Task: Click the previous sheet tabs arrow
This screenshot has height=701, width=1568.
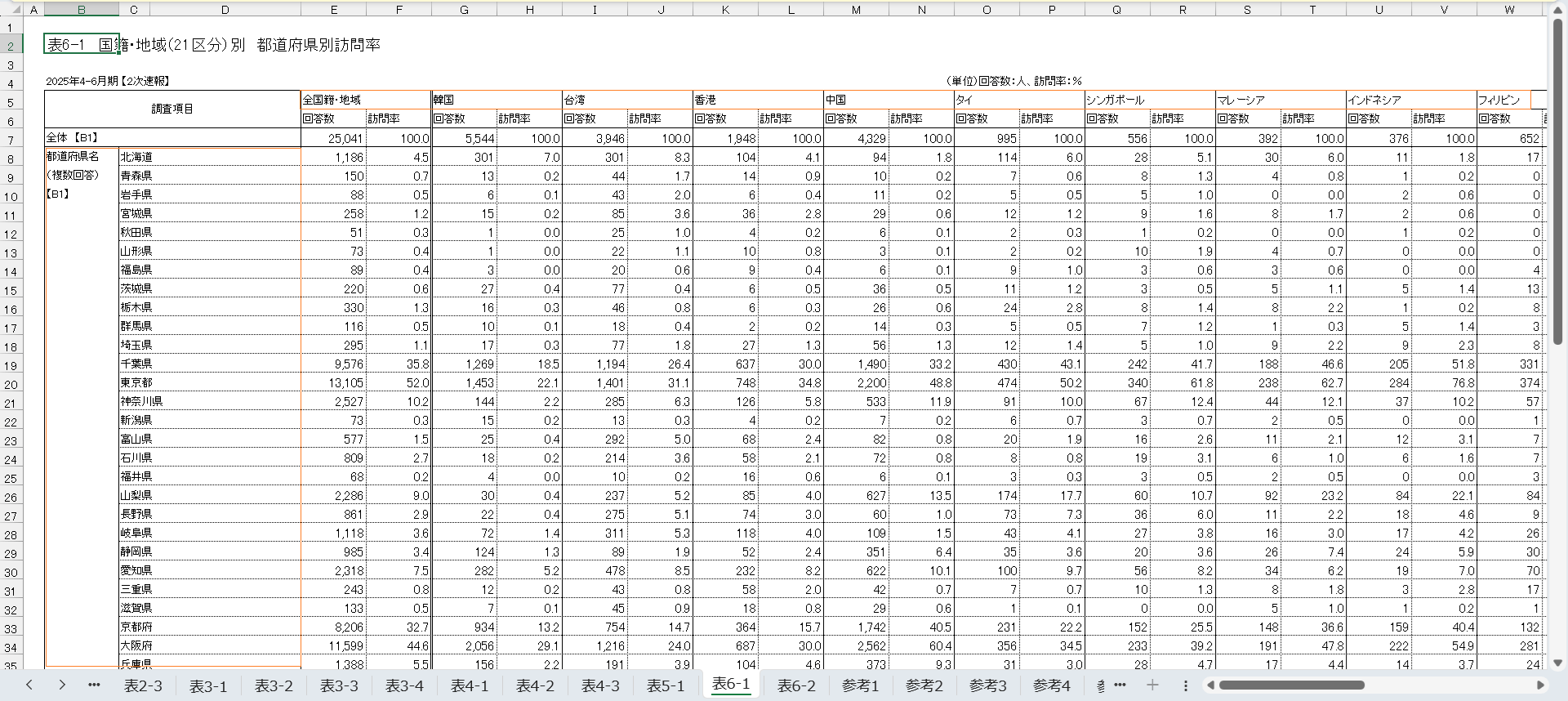Action: point(29,685)
